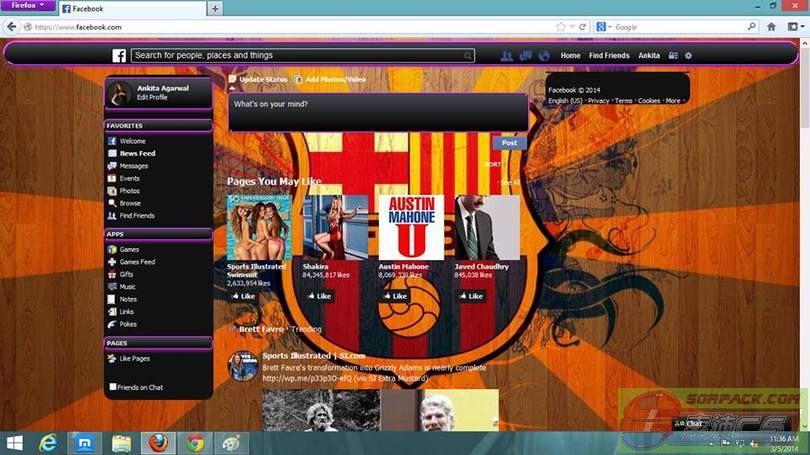The height and width of the screenshot is (455, 810).
Task: Open the messages icon in top bar
Action: pyautogui.click(x=525, y=56)
